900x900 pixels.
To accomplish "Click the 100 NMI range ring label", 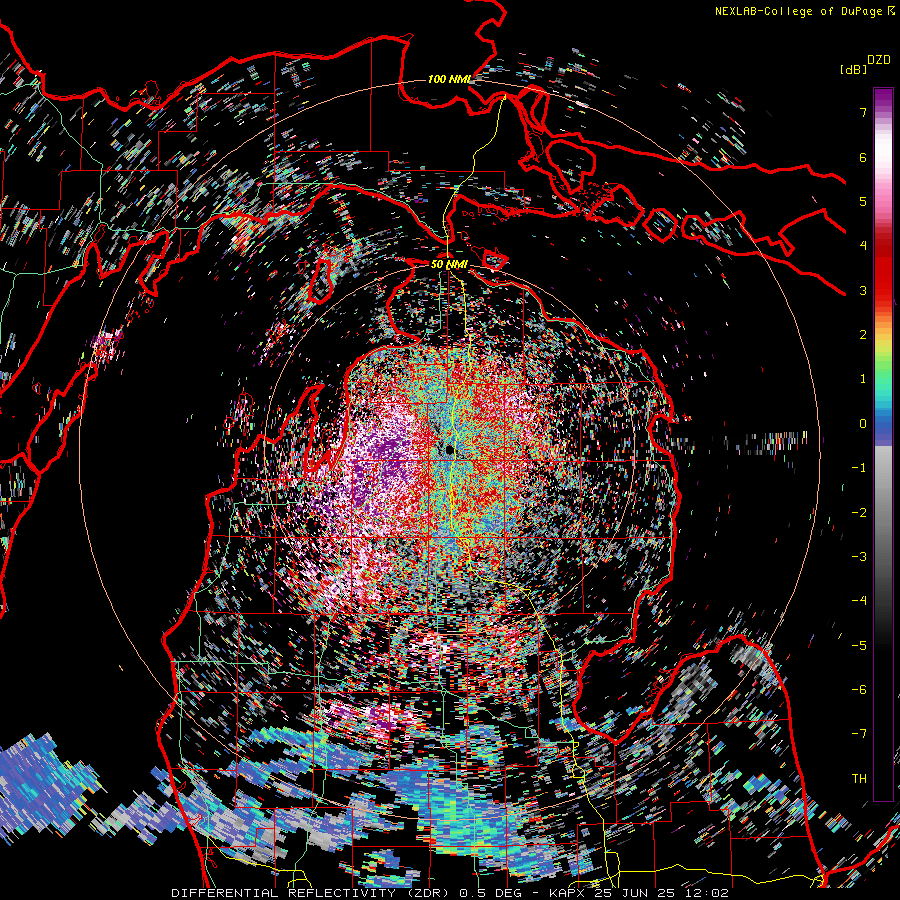I will point(449,79).
